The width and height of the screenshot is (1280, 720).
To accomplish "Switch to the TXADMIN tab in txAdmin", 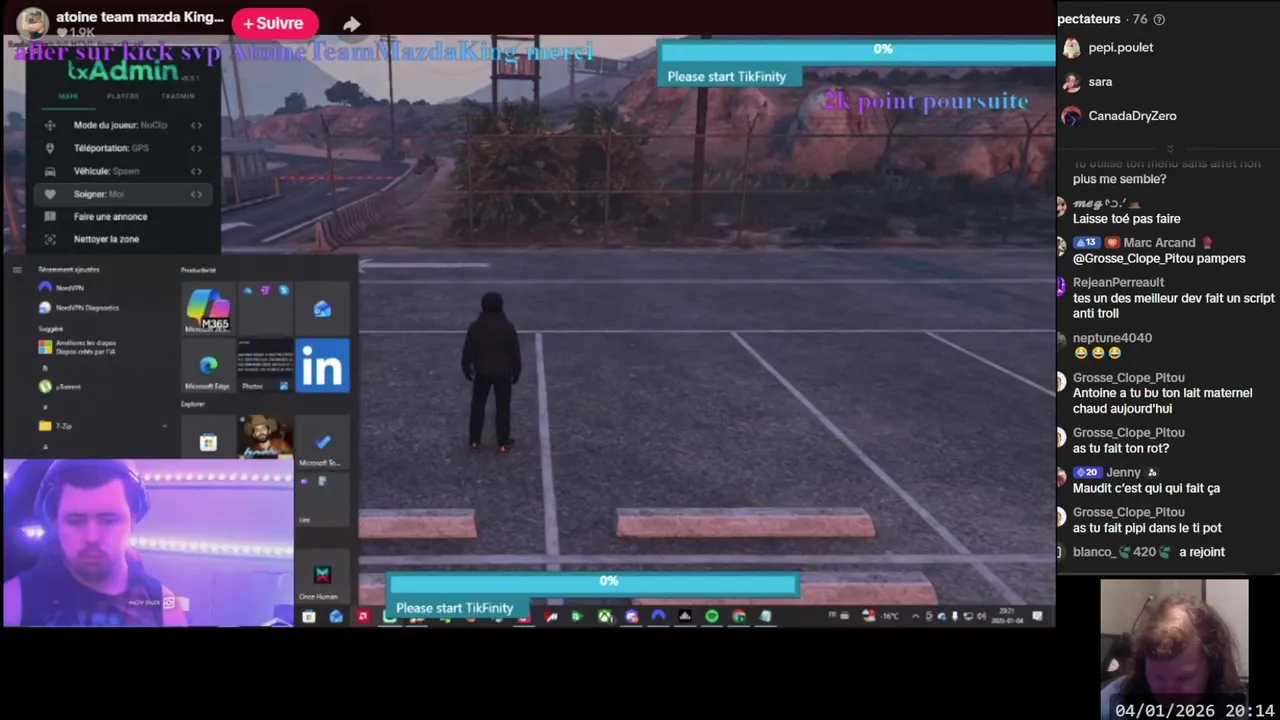I will (x=178, y=96).
